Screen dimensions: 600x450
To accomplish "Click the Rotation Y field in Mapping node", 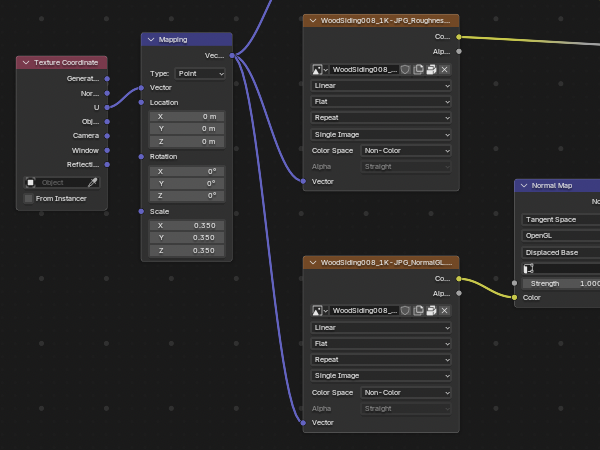I will (187, 184).
